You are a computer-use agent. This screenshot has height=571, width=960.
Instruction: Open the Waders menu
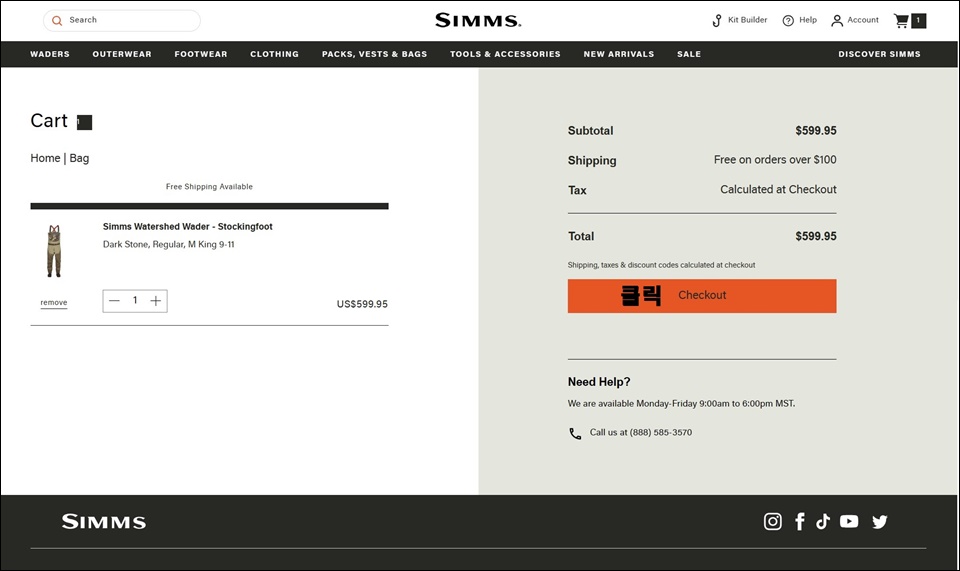[x=50, y=54]
